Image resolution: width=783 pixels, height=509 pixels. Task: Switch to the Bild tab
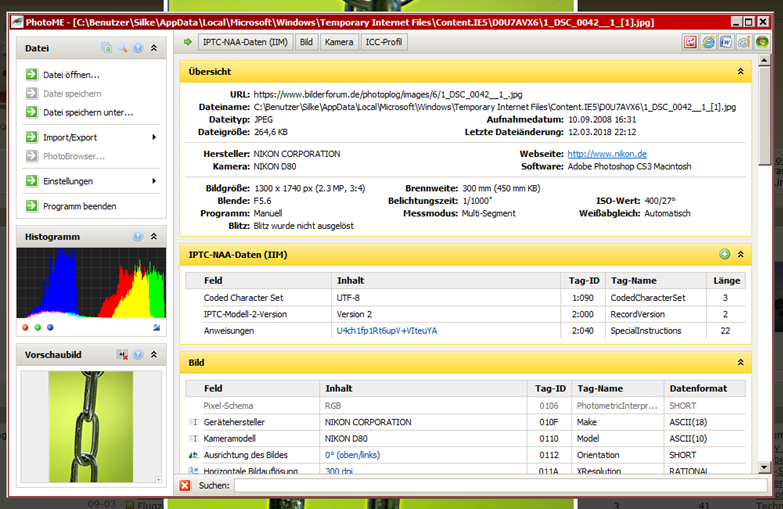306,42
